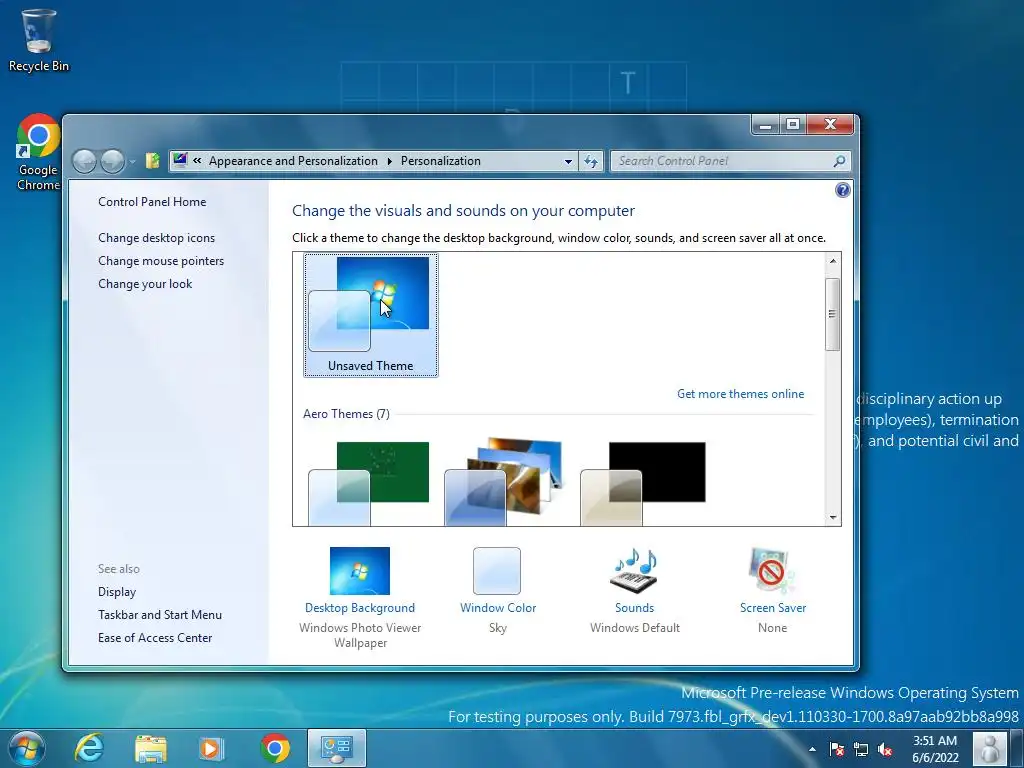Viewport: 1024px width, 768px height.
Task: Open Change your look link
Action: click(x=145, y=283)
